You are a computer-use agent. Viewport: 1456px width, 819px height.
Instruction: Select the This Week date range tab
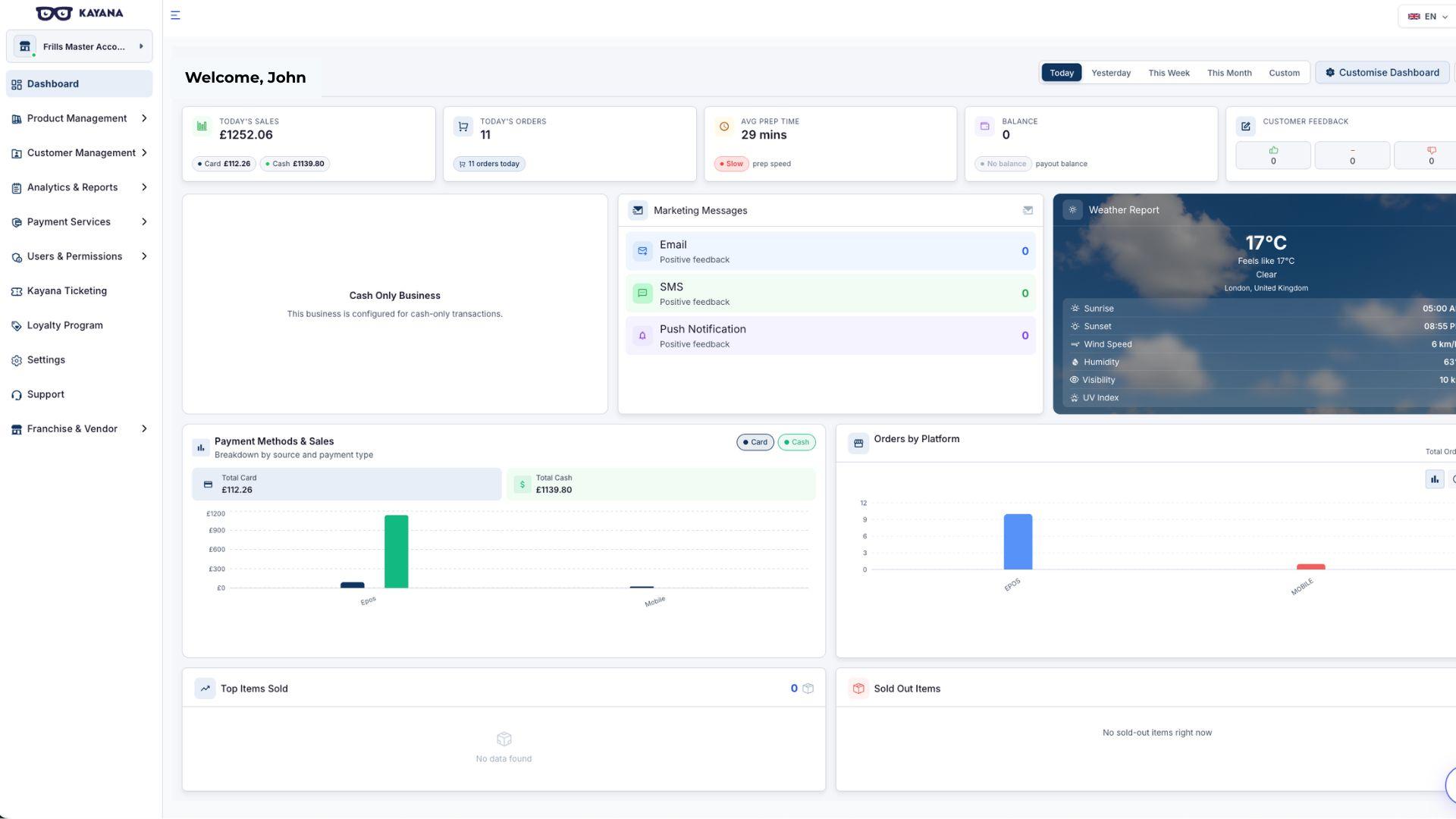(1169, 73)
